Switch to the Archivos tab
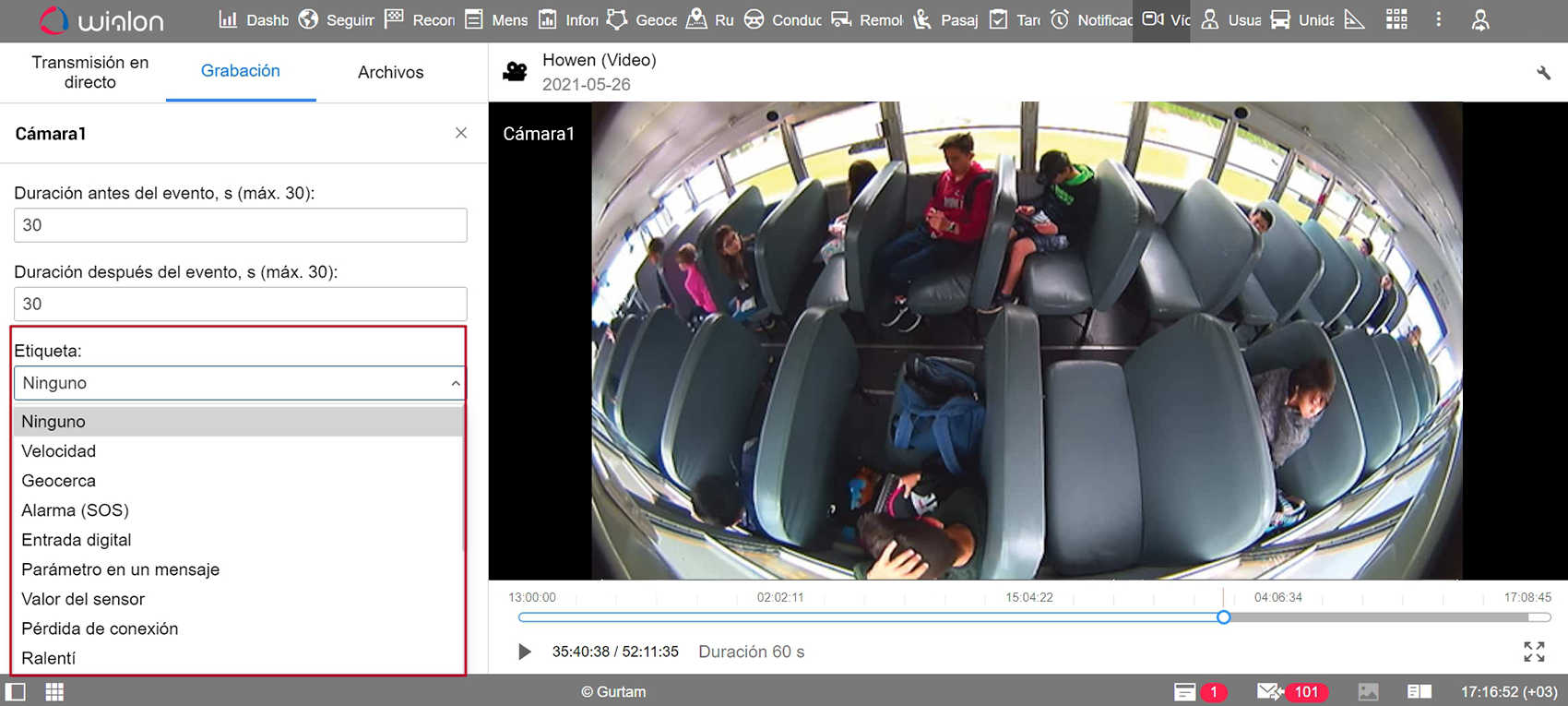This screenshot has width=1568, height=706. (390, 72)
